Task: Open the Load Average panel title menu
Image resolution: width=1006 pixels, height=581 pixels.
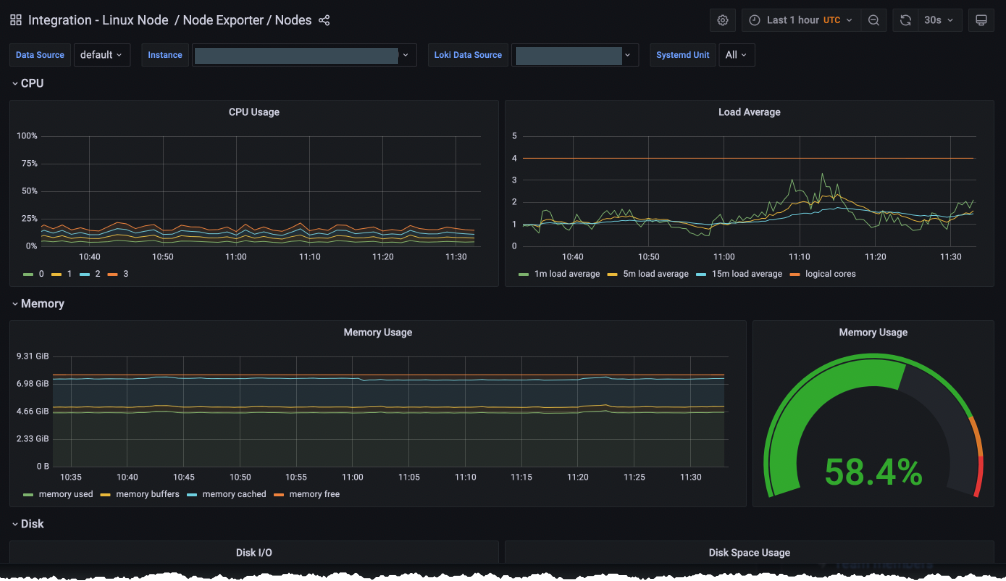Action: click(x=749, y=111)
